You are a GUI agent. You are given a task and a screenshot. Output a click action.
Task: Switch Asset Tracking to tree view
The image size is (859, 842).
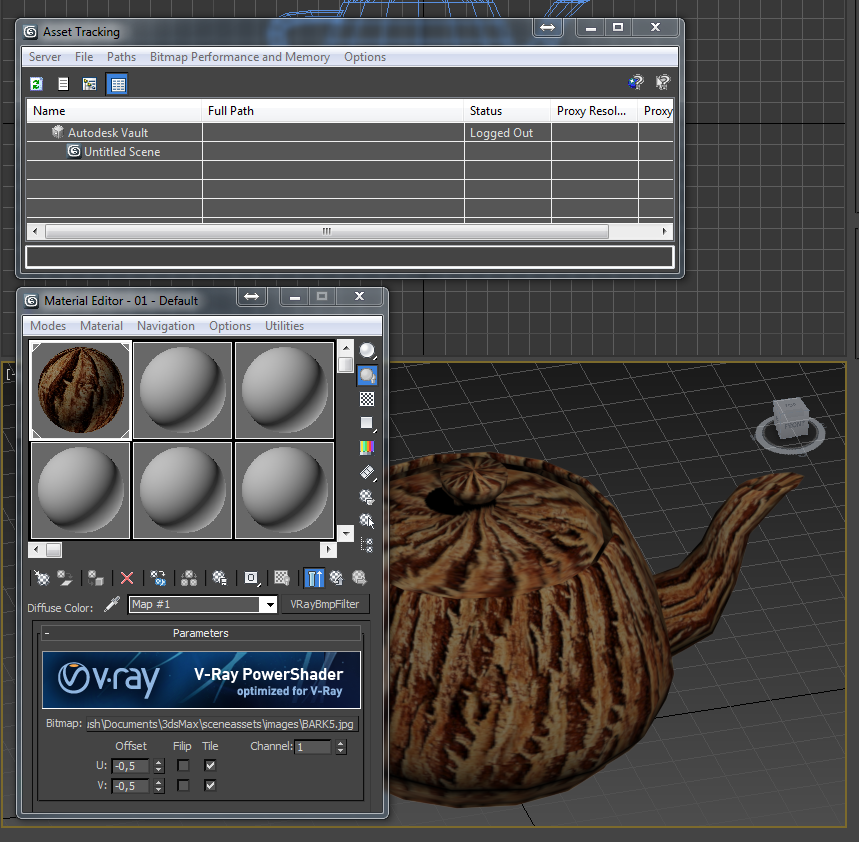click(x=90, y=84)
